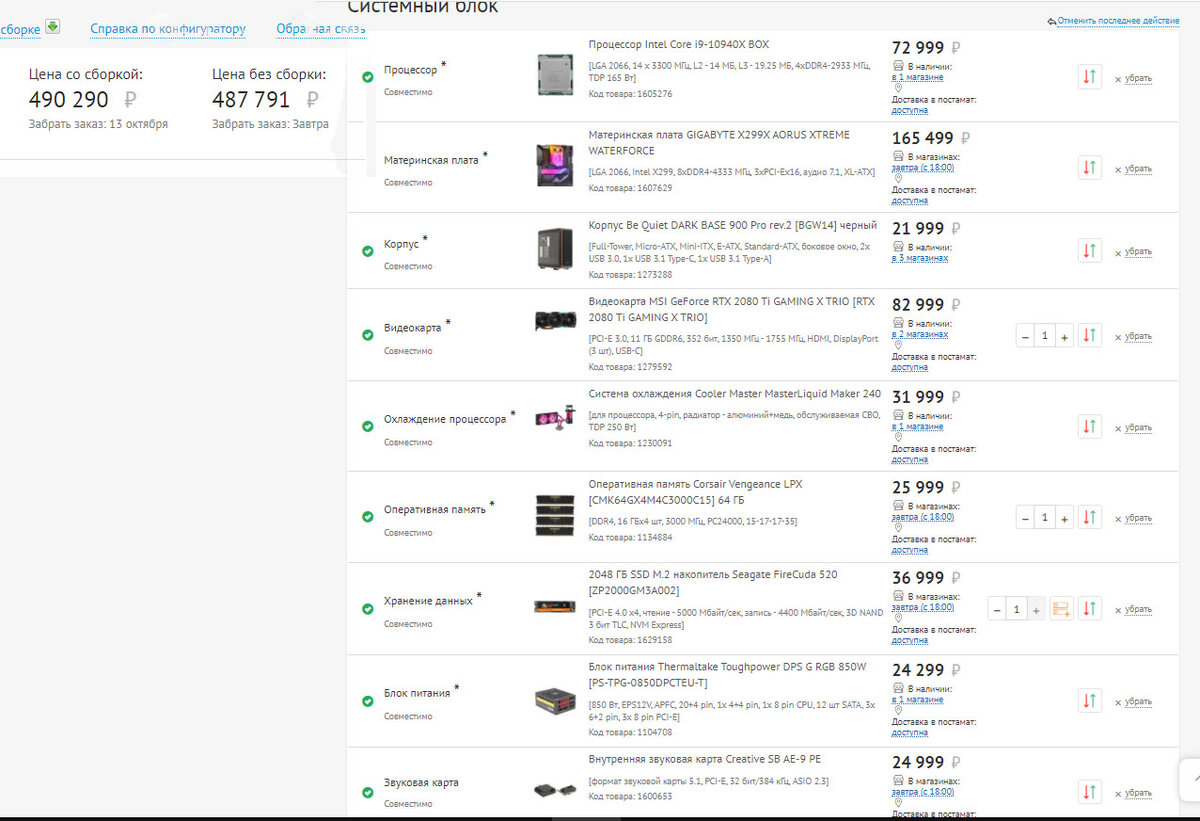Viewport: 1200px width, 821px height.
Task: Click the green compatibility checkmark next to Хранение данных
Action: tap(367, 607)
